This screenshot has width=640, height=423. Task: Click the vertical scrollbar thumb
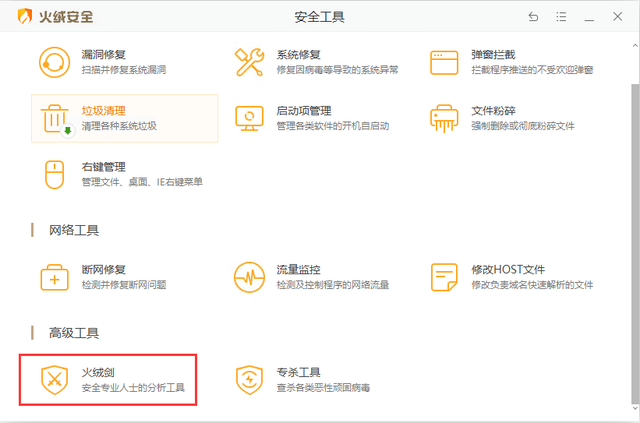[635, 243]
